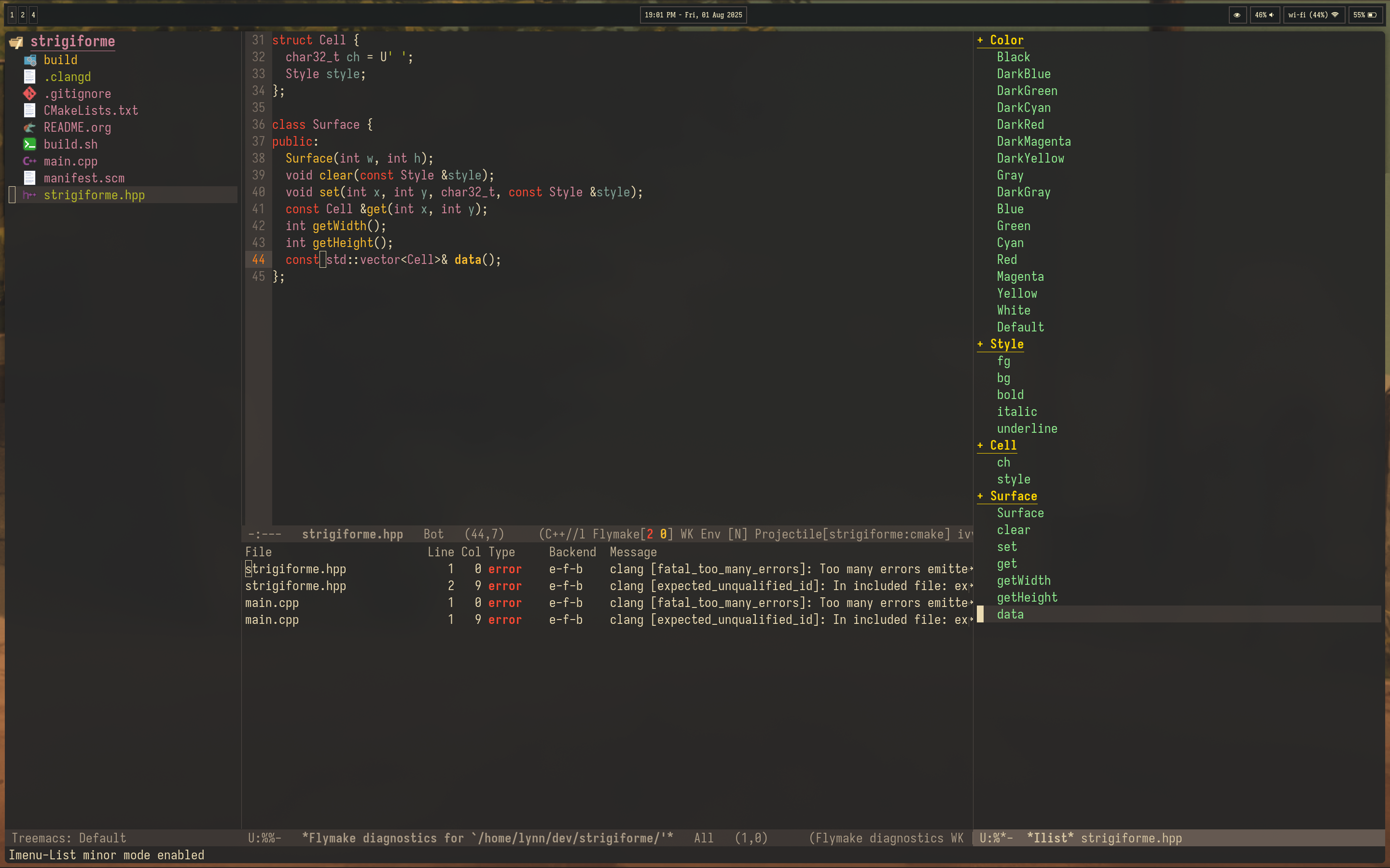Open the build folder in Treemacs
Screen dimensions: 1390x868
point(60,60)
